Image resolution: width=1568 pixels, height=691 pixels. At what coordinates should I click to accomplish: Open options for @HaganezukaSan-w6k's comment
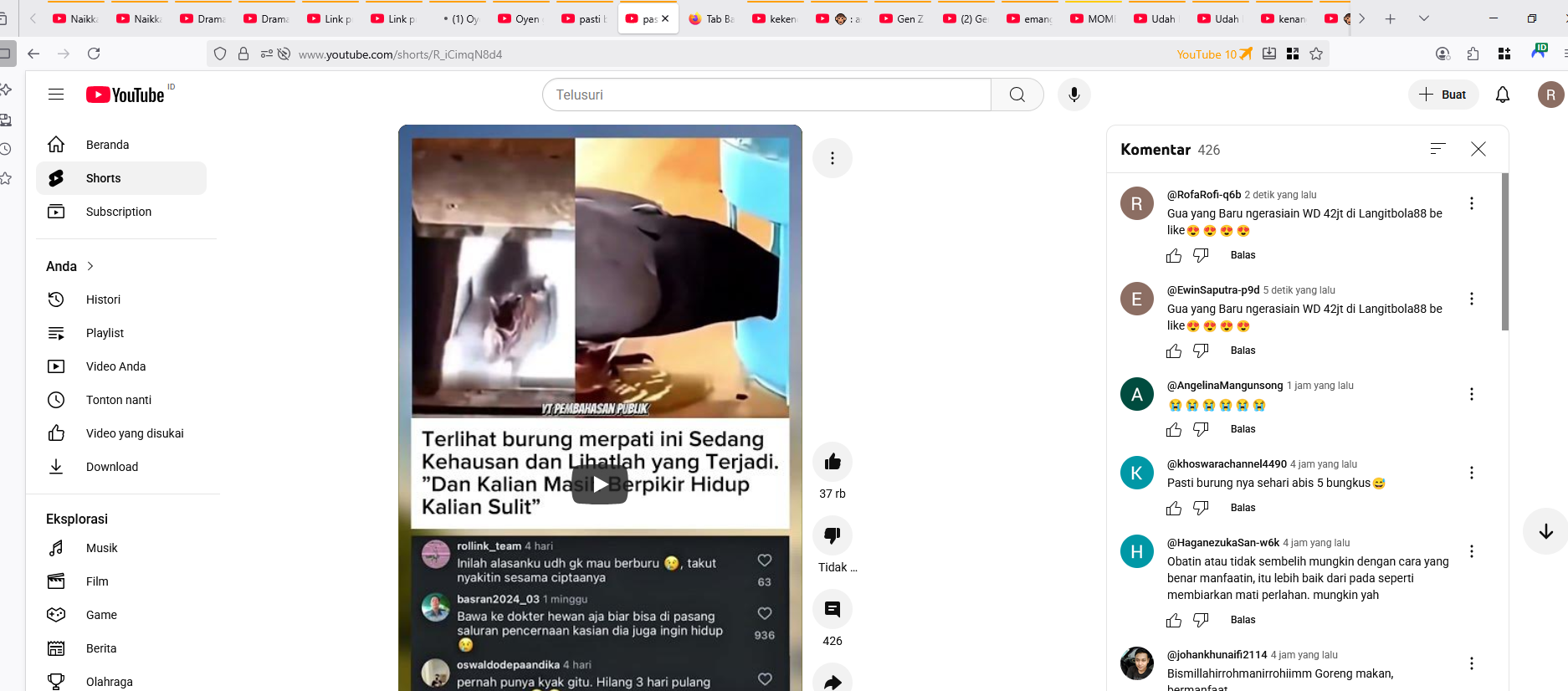click(x=1472, y=551)
